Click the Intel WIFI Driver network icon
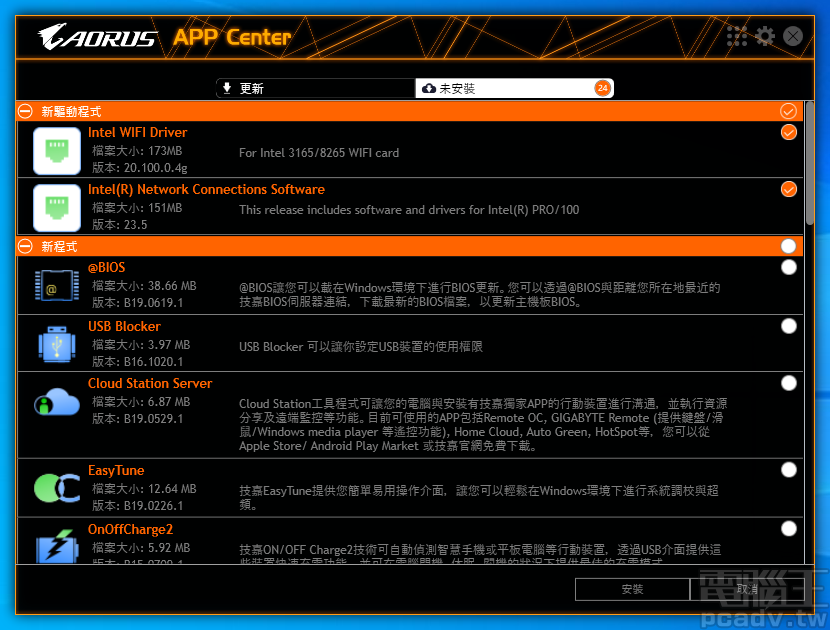 [56, 151]
